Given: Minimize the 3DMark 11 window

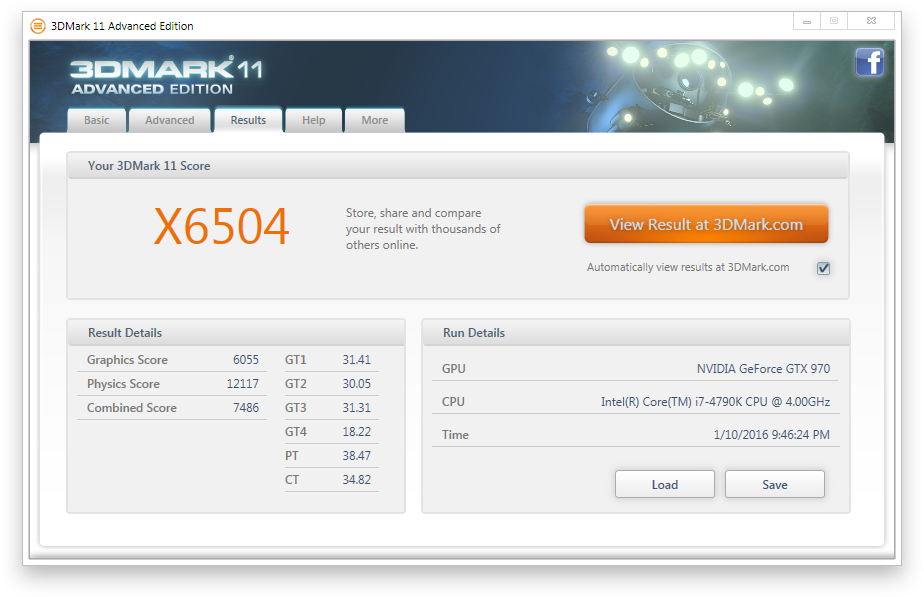Looking at the screenshot, I should pyautogui.click(x=807, y=21).
